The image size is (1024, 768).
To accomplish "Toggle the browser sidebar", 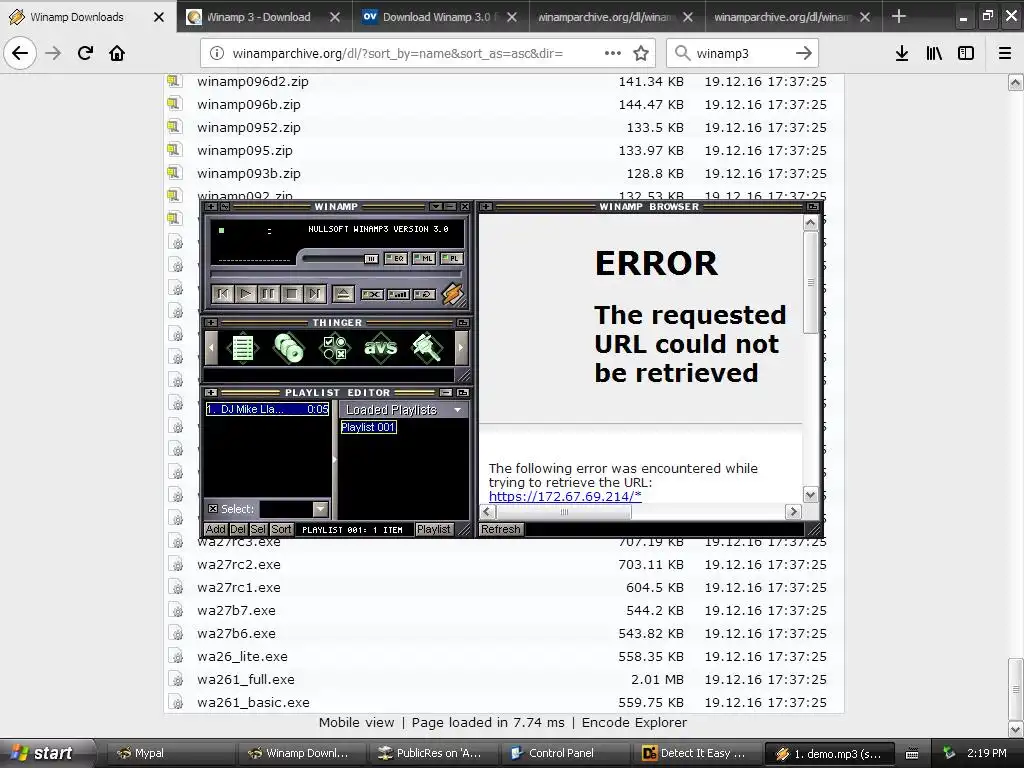I will tap(966, 53).
